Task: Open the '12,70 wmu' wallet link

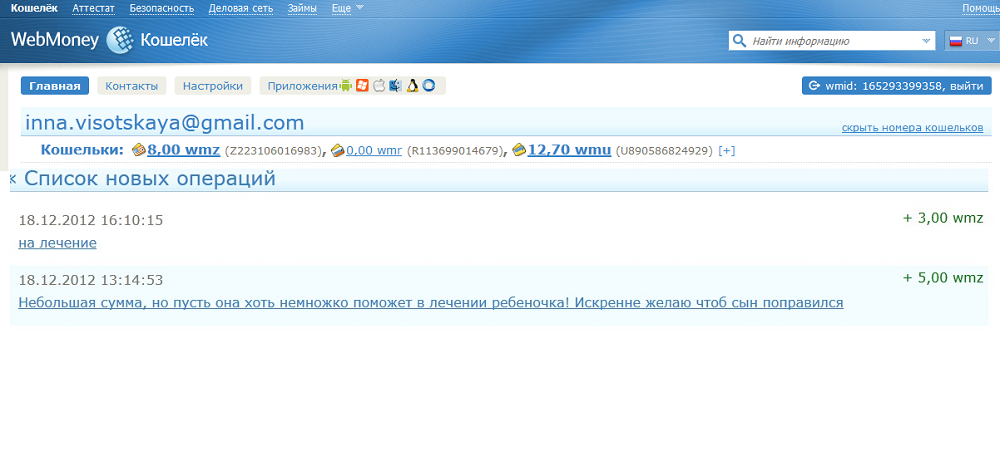Action: point(570,150)
